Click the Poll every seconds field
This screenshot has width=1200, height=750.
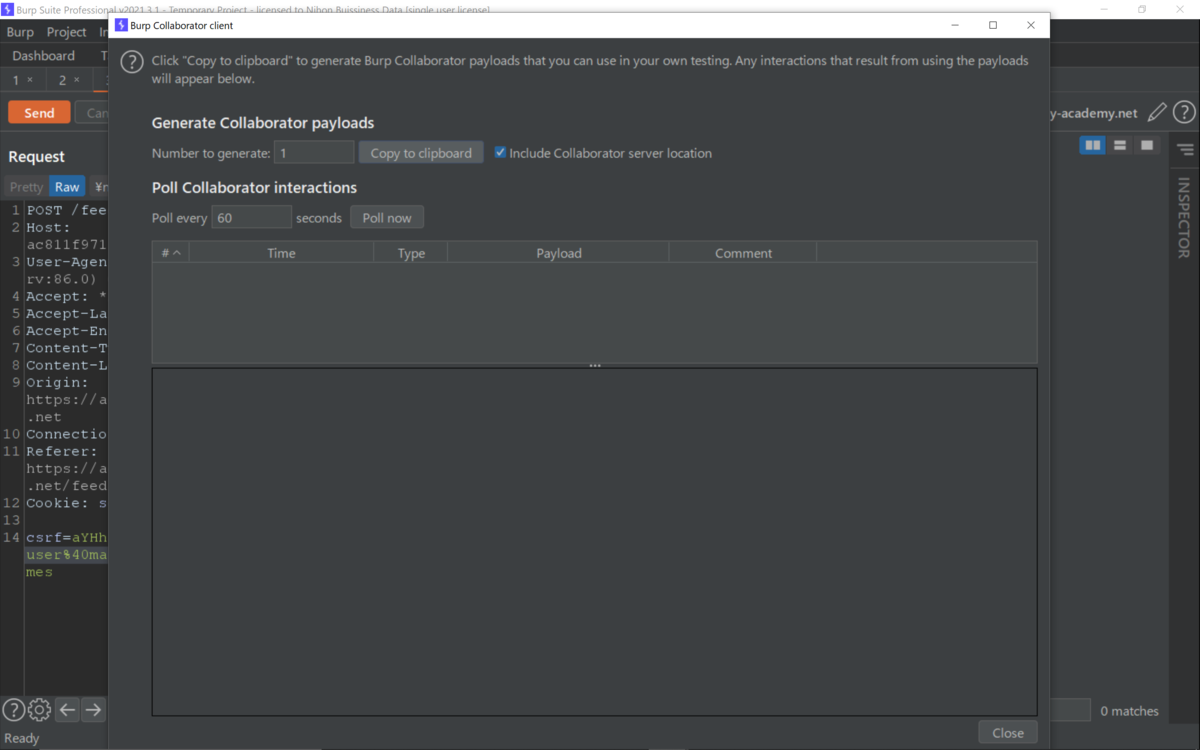click(251, 217)
